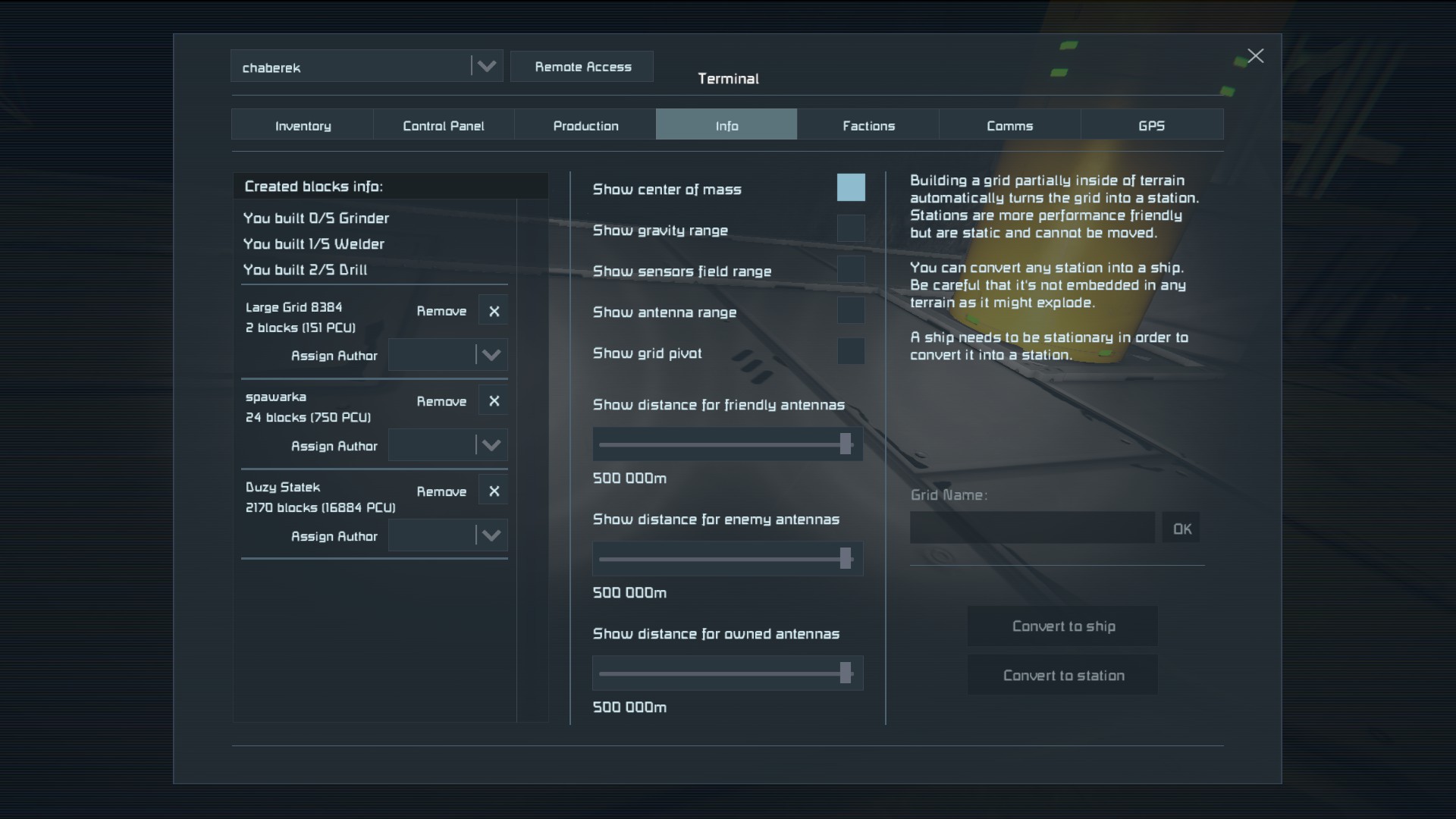Enable Show gravity range checkbox
The height and width of the screenshot is (819, 1456).
click(850, 228)
